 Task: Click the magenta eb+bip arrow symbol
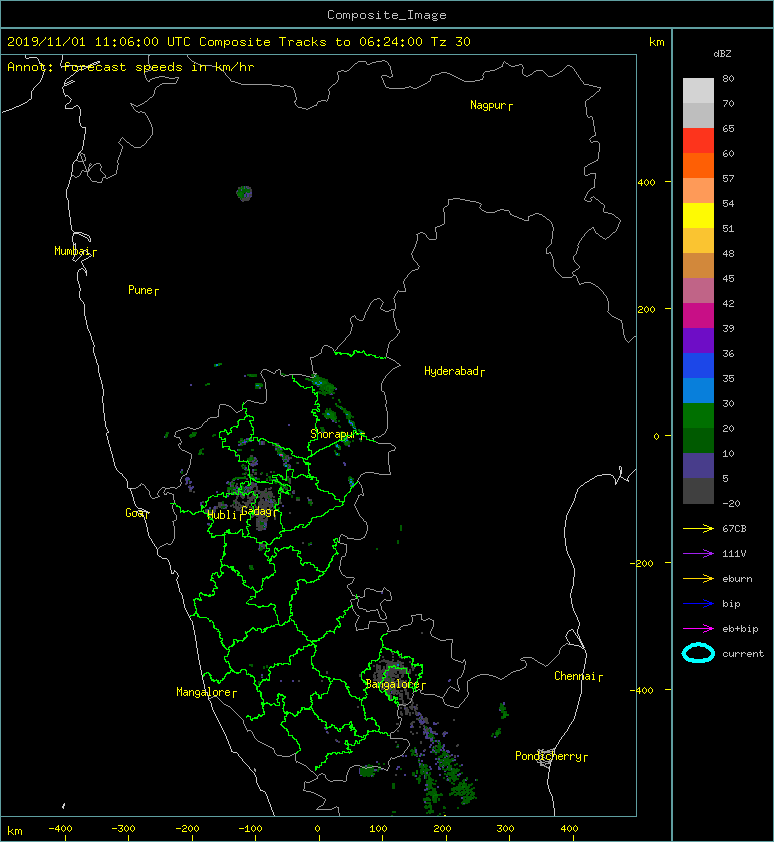coord(698,628)
